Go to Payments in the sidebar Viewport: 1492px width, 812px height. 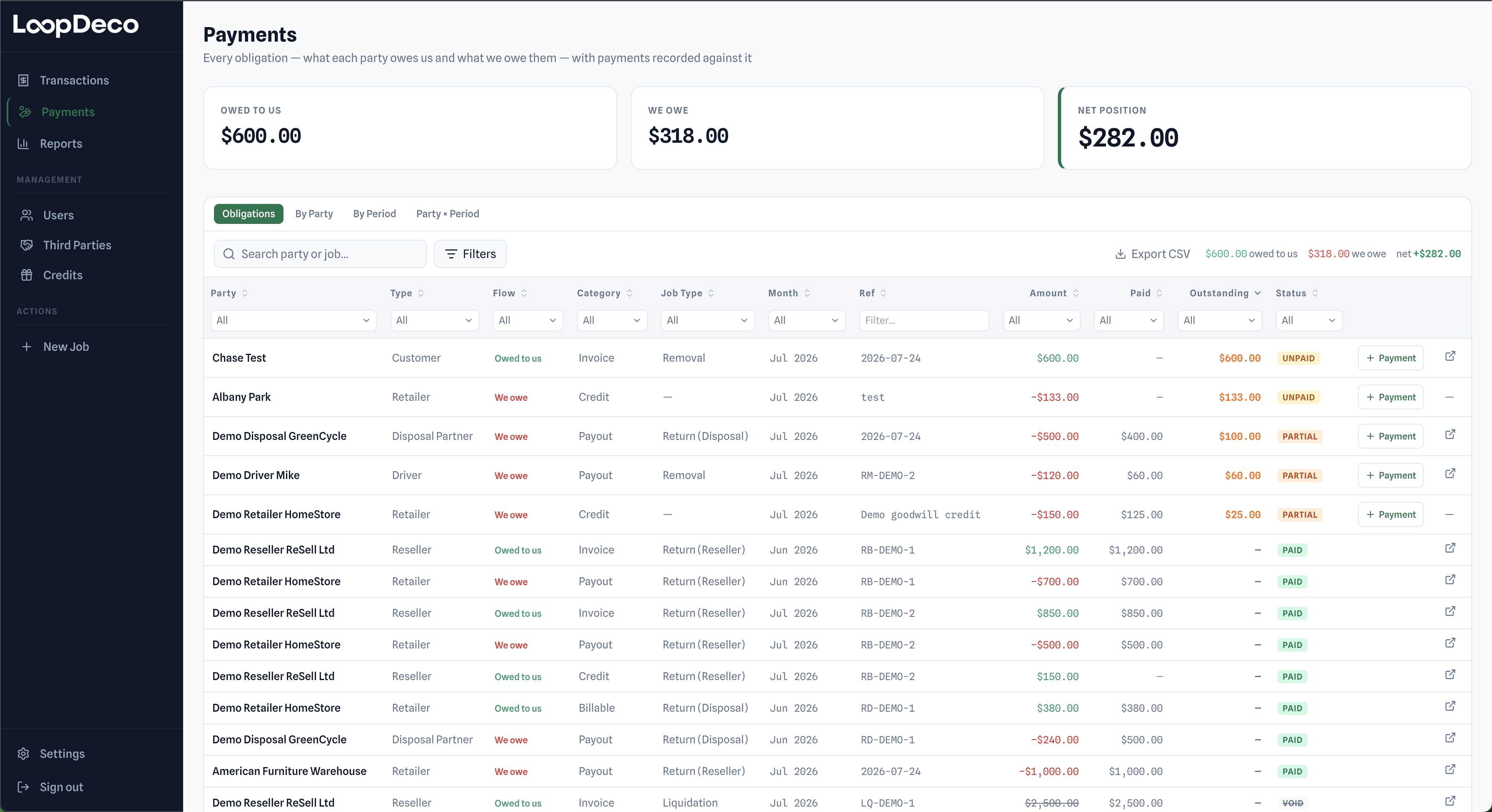coord(68,112)
